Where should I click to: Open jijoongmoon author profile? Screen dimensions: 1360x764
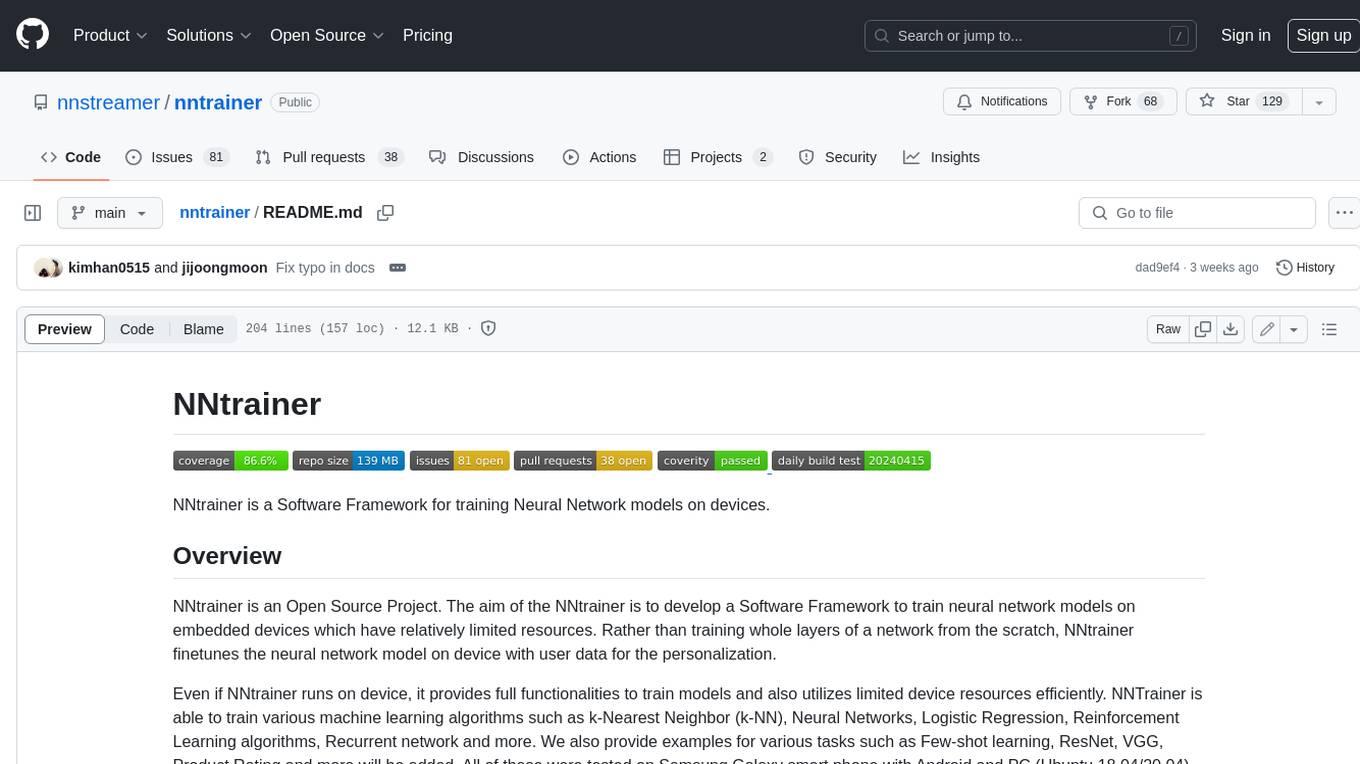(x=225, y=268)
